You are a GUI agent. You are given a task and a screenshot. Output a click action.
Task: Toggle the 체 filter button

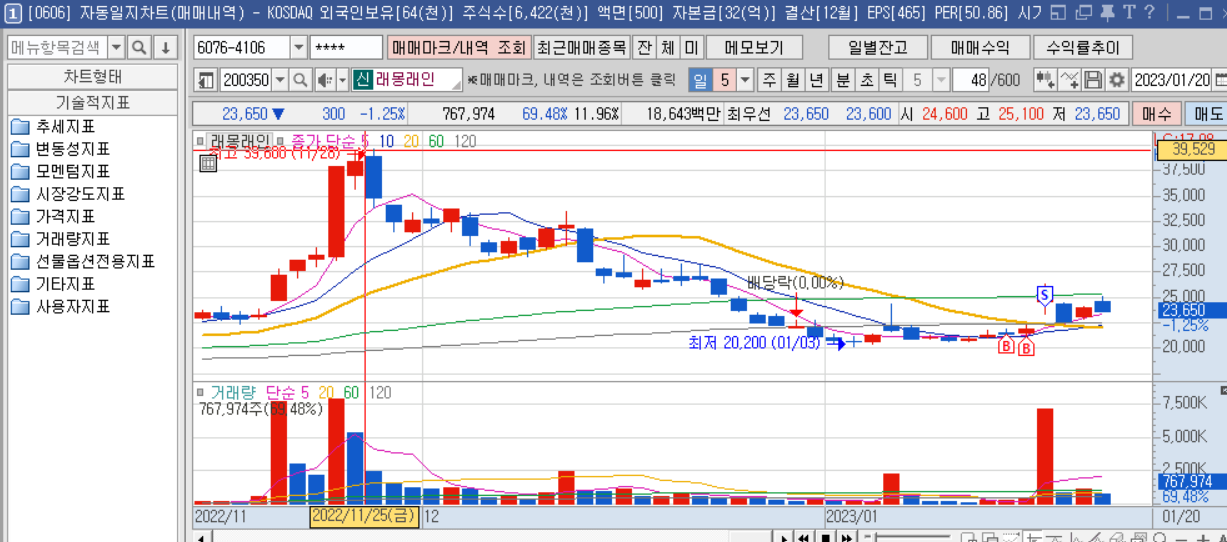668,48
